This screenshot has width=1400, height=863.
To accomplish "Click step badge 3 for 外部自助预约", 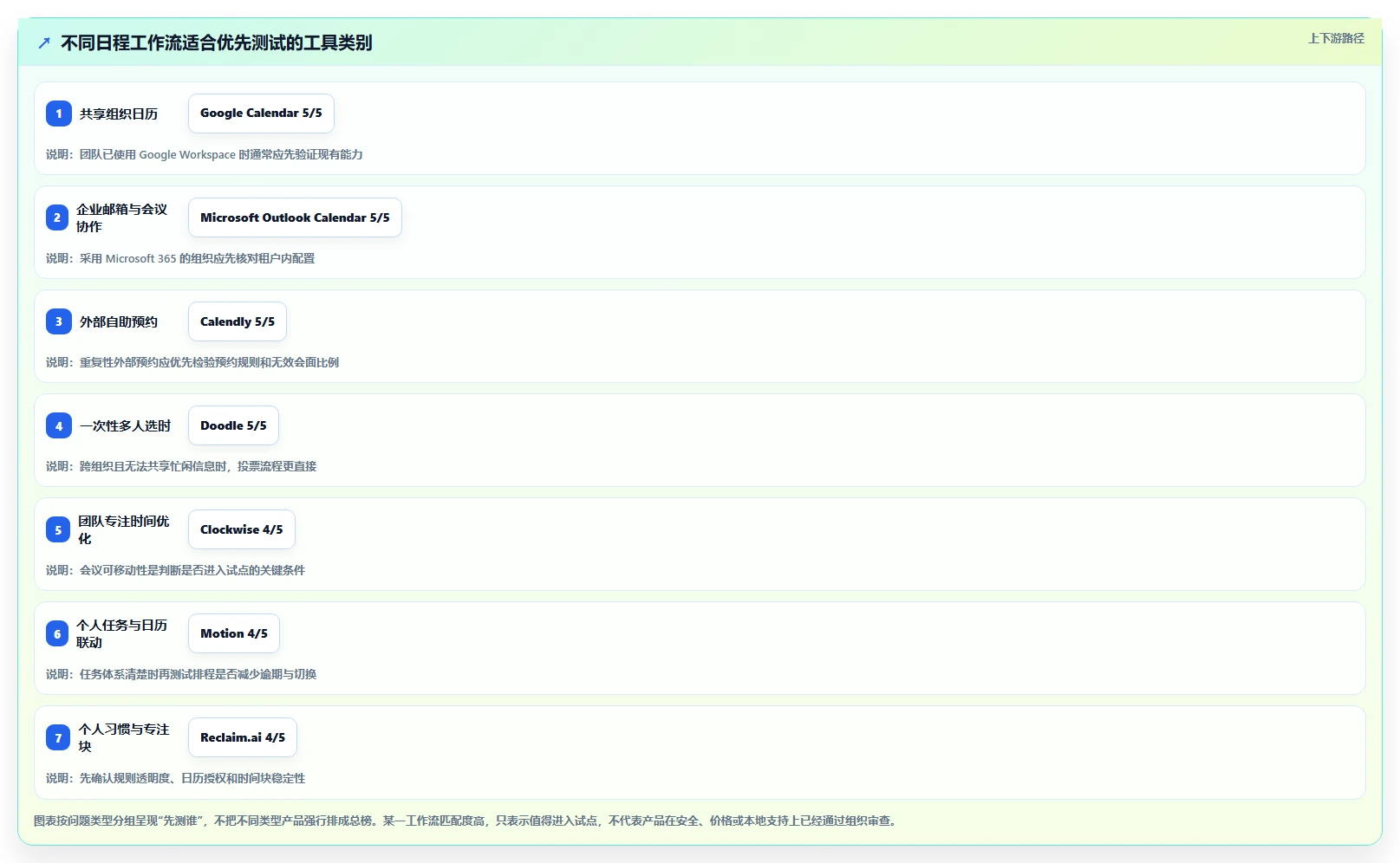I will click(59, 321).
